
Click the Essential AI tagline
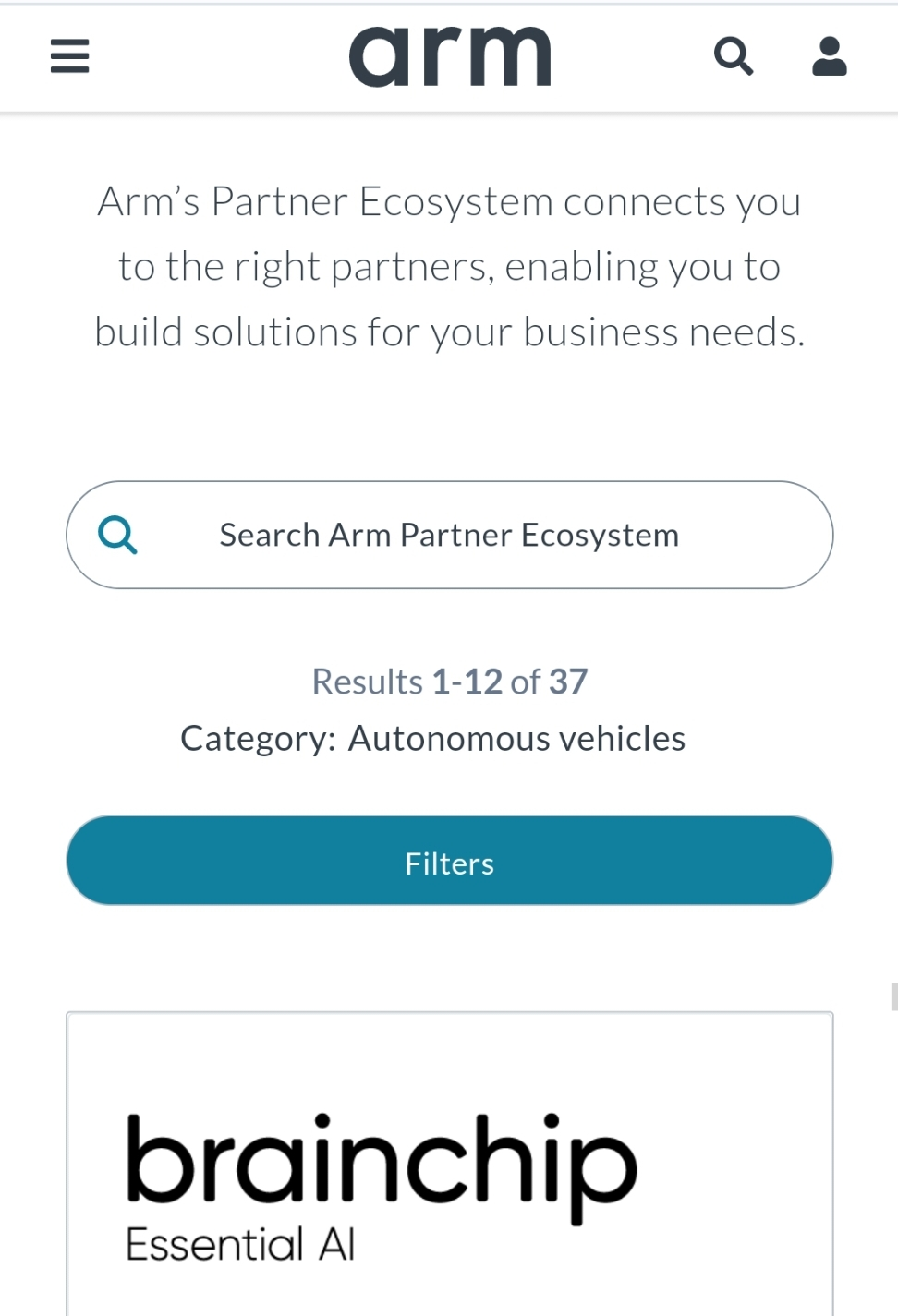[240, 1244]
